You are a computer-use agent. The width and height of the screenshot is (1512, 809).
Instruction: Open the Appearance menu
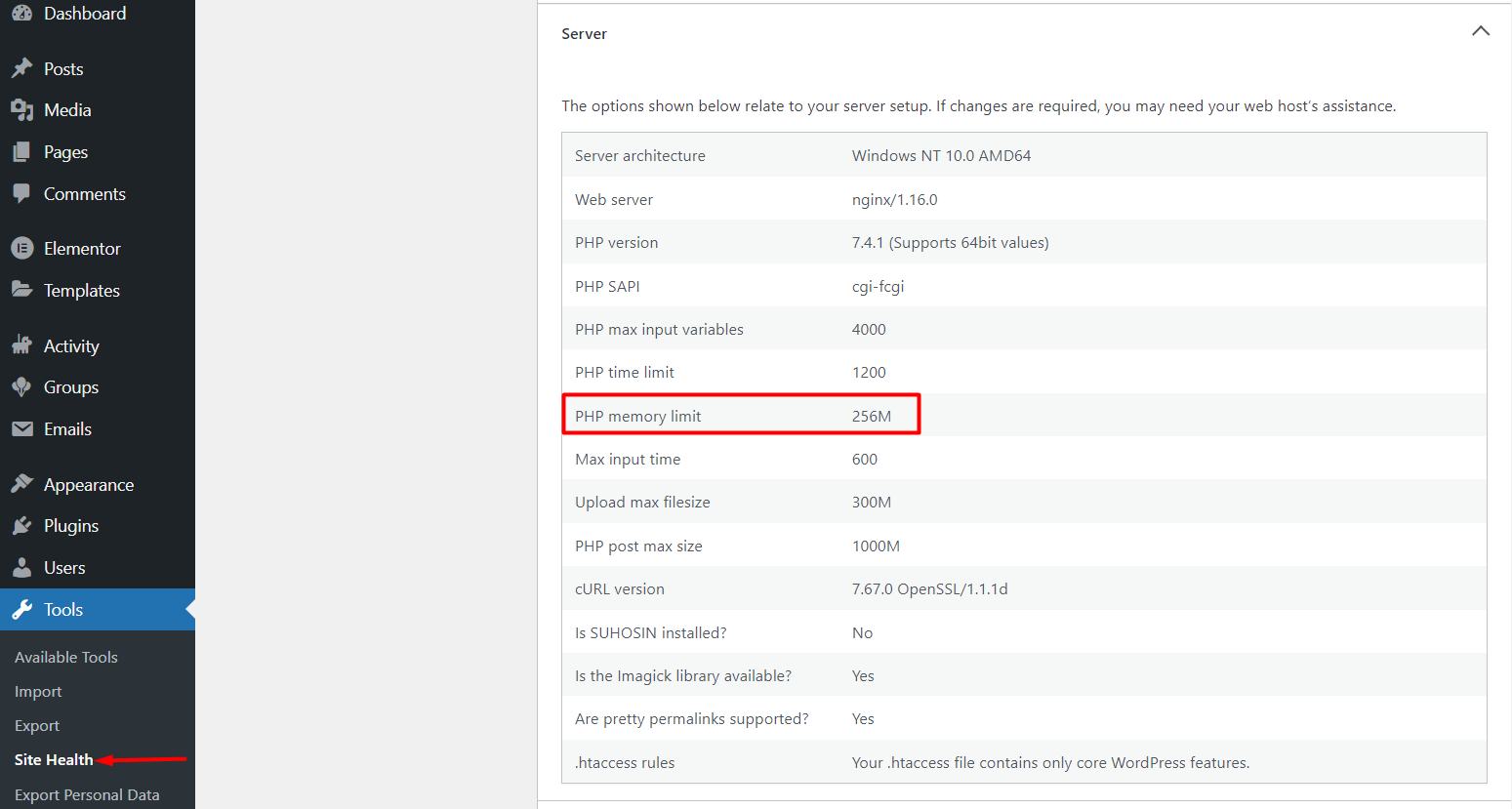pos(88,485)
